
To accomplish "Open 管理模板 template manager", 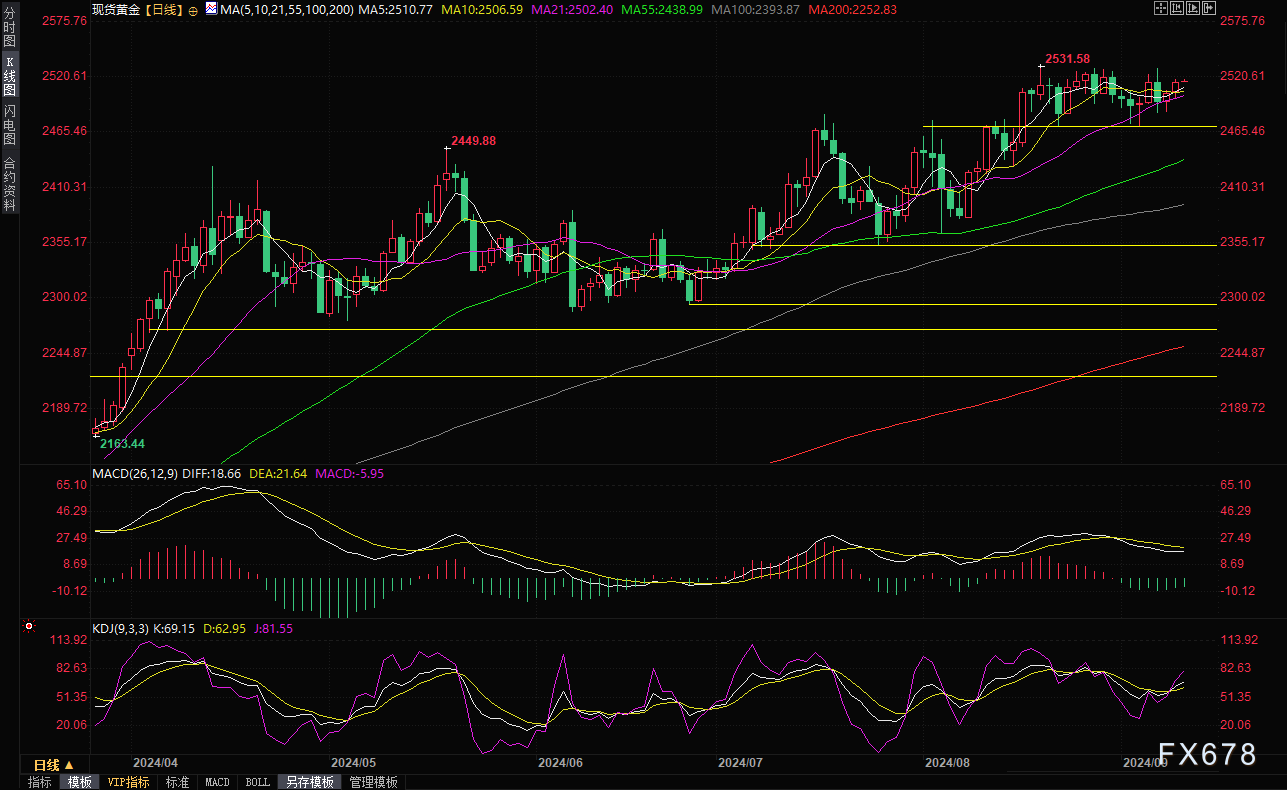I will [373, 782].
